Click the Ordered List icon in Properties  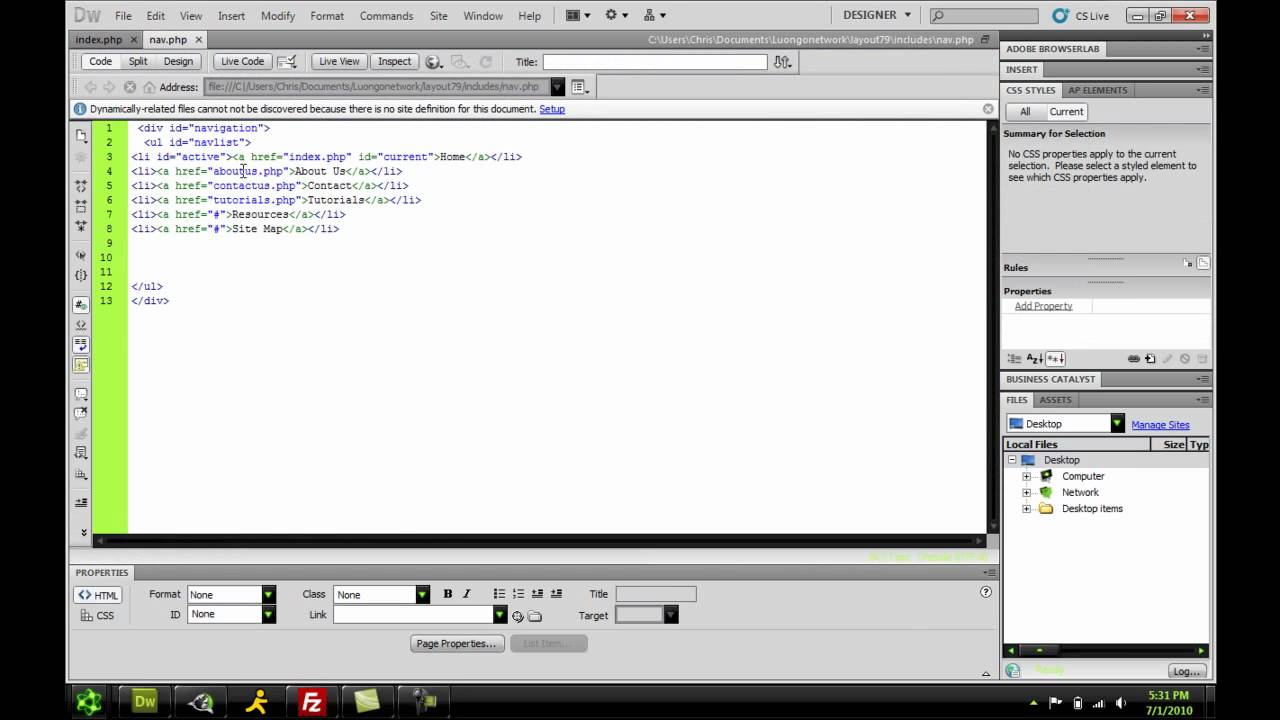point(518,594)
